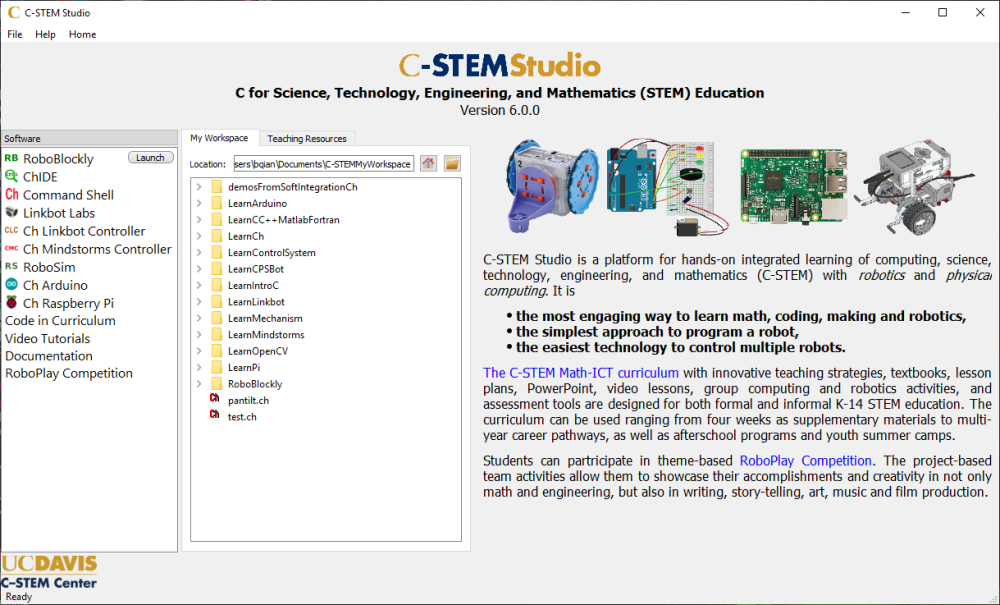Click the C-STEM Studio title bar logo
The width and height of the screenshot is (1000, 605).
pyautogui.click(x=13, y=12)
